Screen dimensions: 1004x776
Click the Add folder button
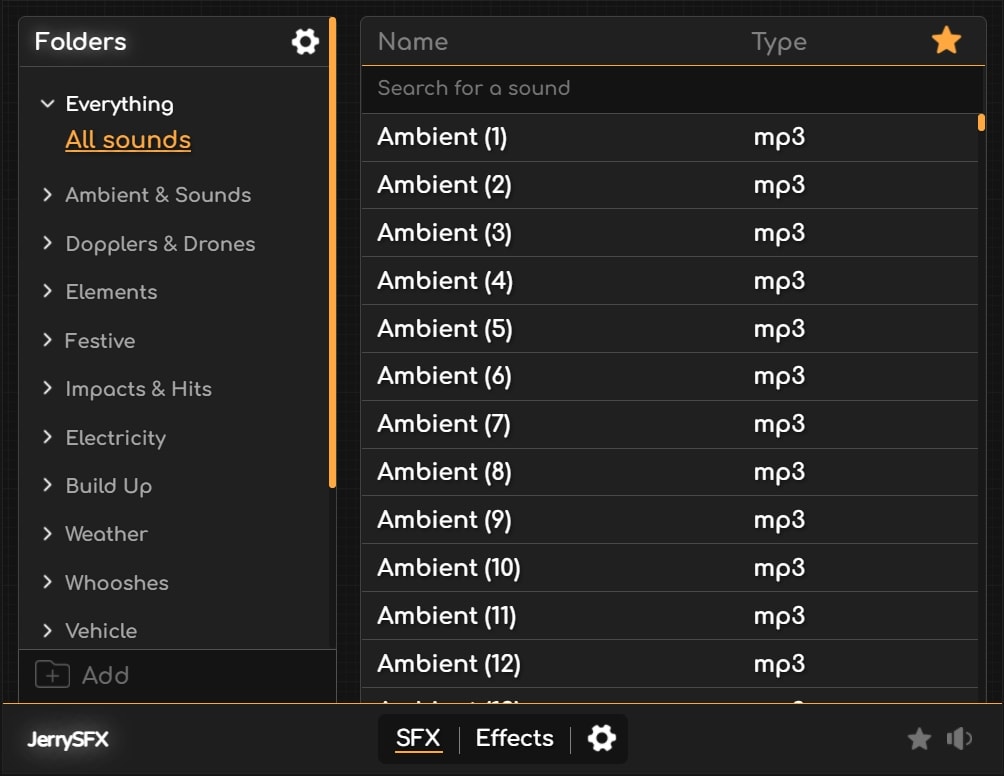coord(105,676)
